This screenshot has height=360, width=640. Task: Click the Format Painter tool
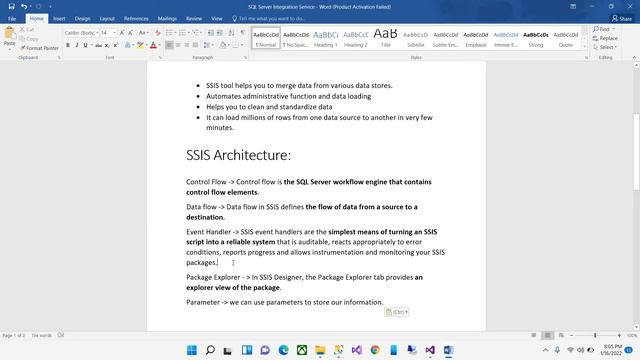click(40, 48)
